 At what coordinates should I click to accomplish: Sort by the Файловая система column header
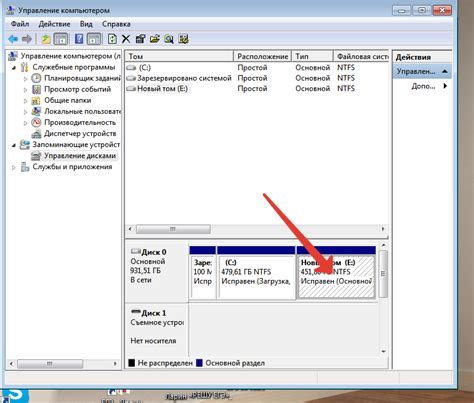tap(361, 56)
